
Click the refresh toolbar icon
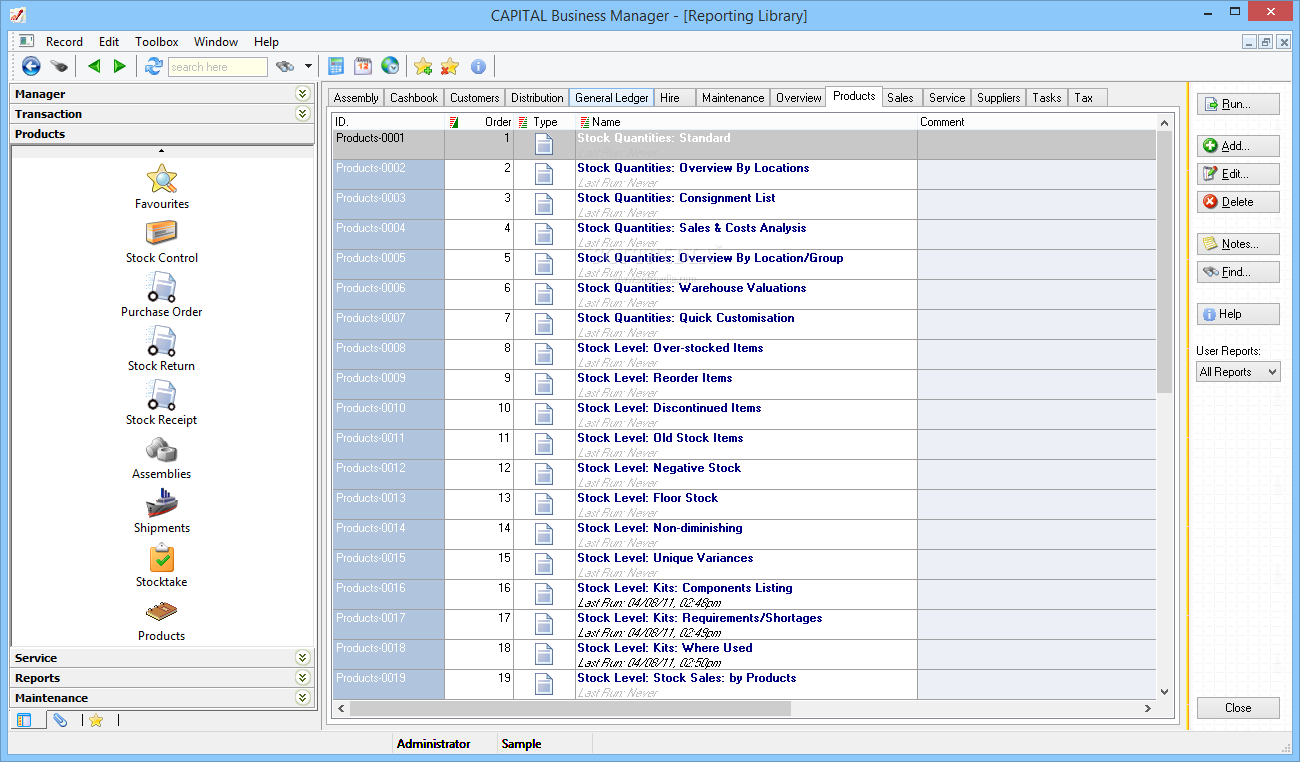153,66
